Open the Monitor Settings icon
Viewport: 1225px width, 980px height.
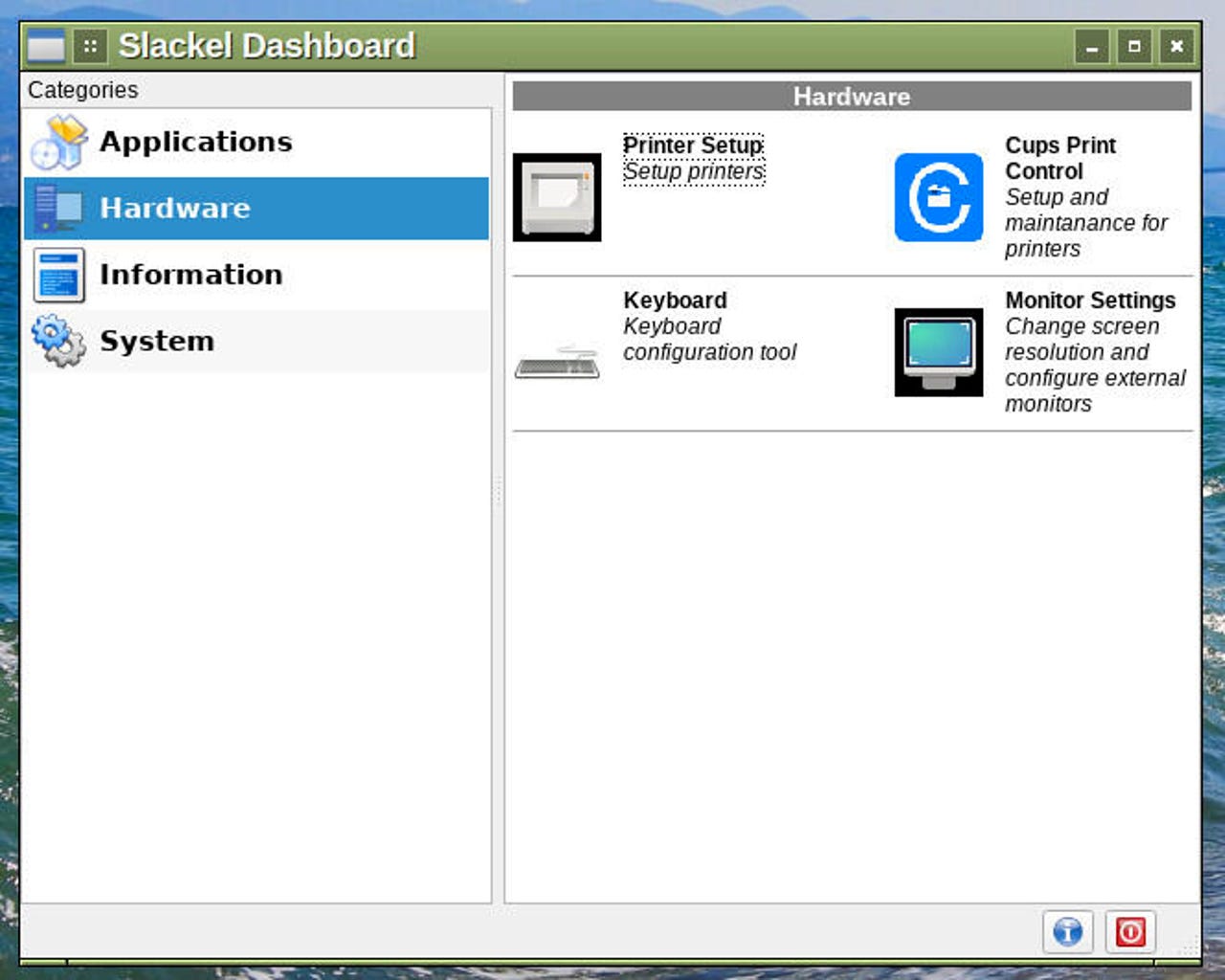click(x=939, y=352)
